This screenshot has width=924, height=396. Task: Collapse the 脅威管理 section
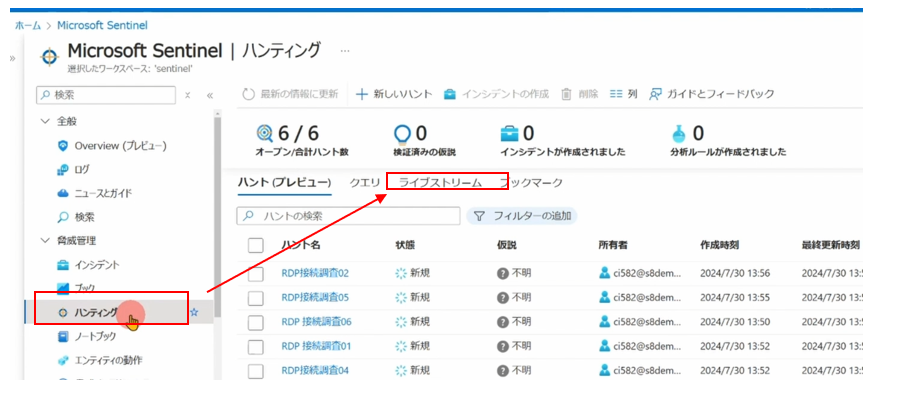tap(45, 240)
